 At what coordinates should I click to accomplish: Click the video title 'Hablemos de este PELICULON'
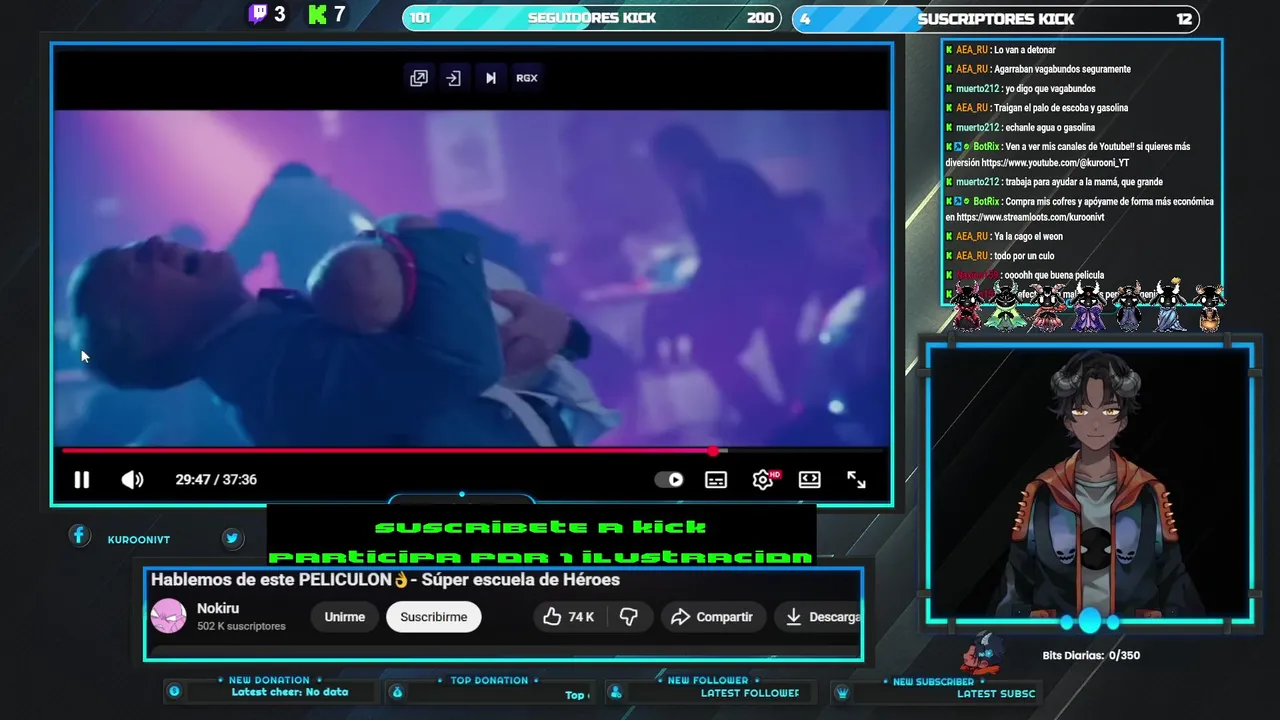[385, 580]
